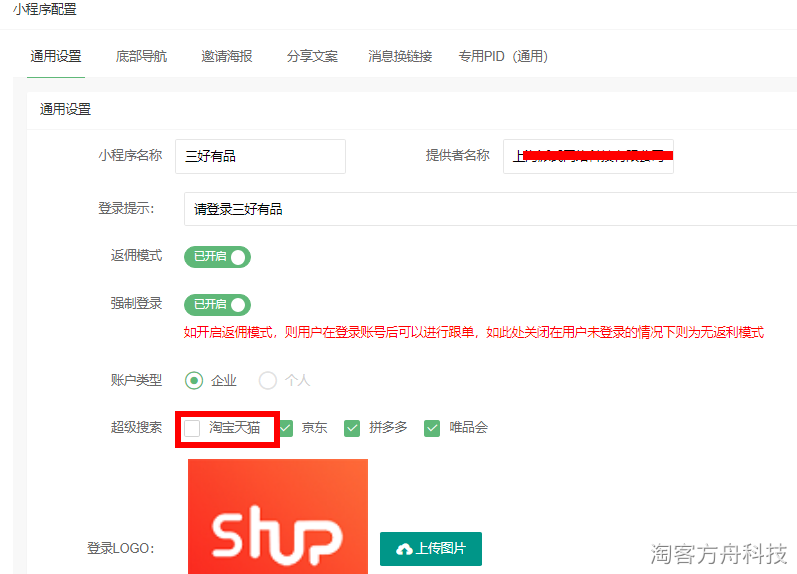Check the 淘宝天猫 checkbox
Viewport: 797px width, 574px height.
coord(192,428)
